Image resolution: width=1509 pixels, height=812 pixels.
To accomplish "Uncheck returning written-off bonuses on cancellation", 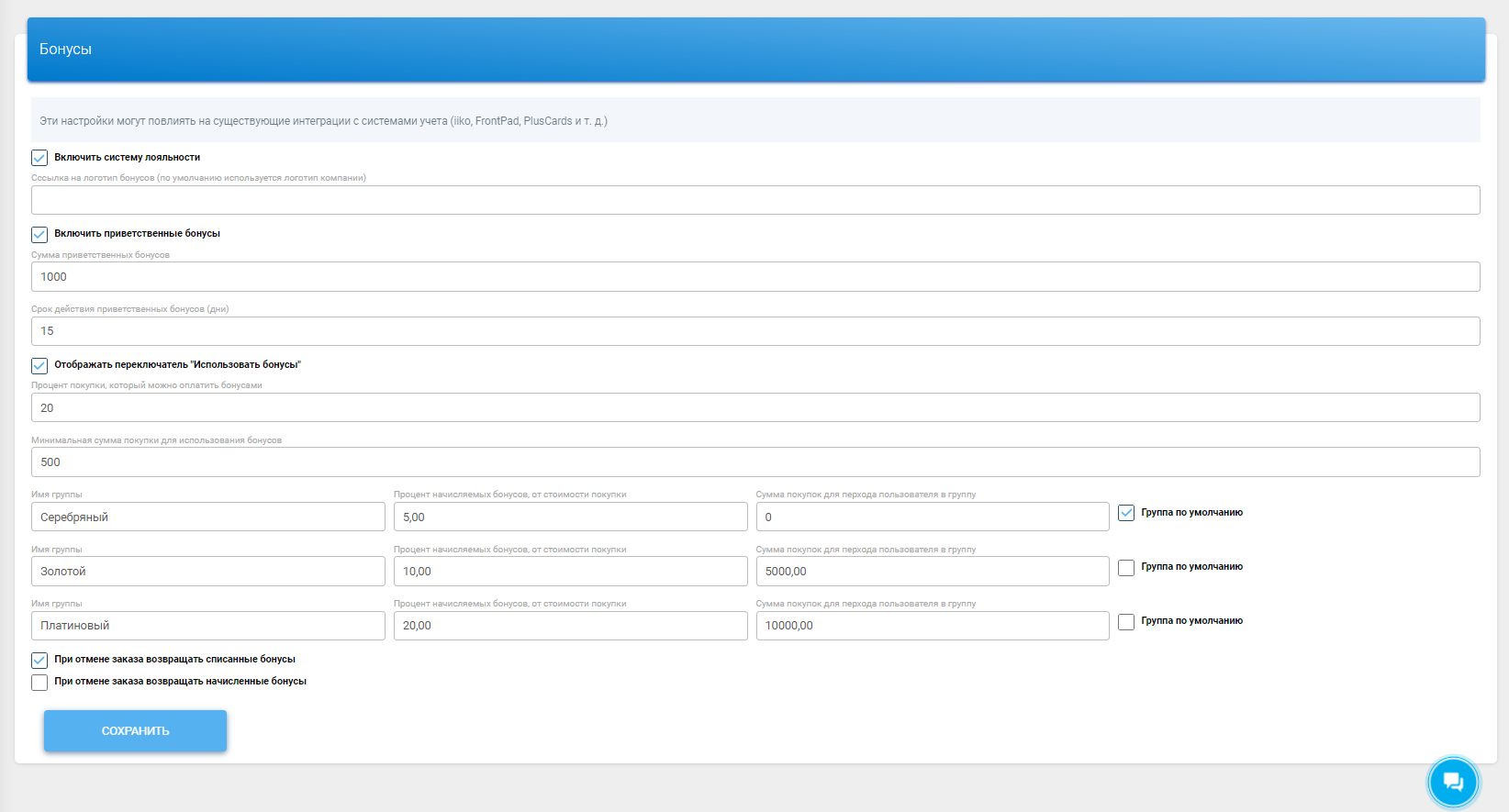I will click(x=39, y=660).
